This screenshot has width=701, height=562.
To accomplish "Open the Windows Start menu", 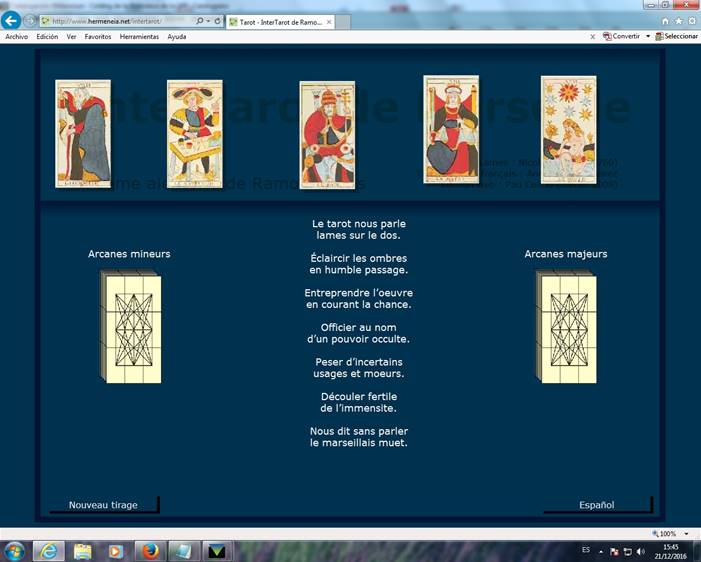I will click(x=15, y=551).
